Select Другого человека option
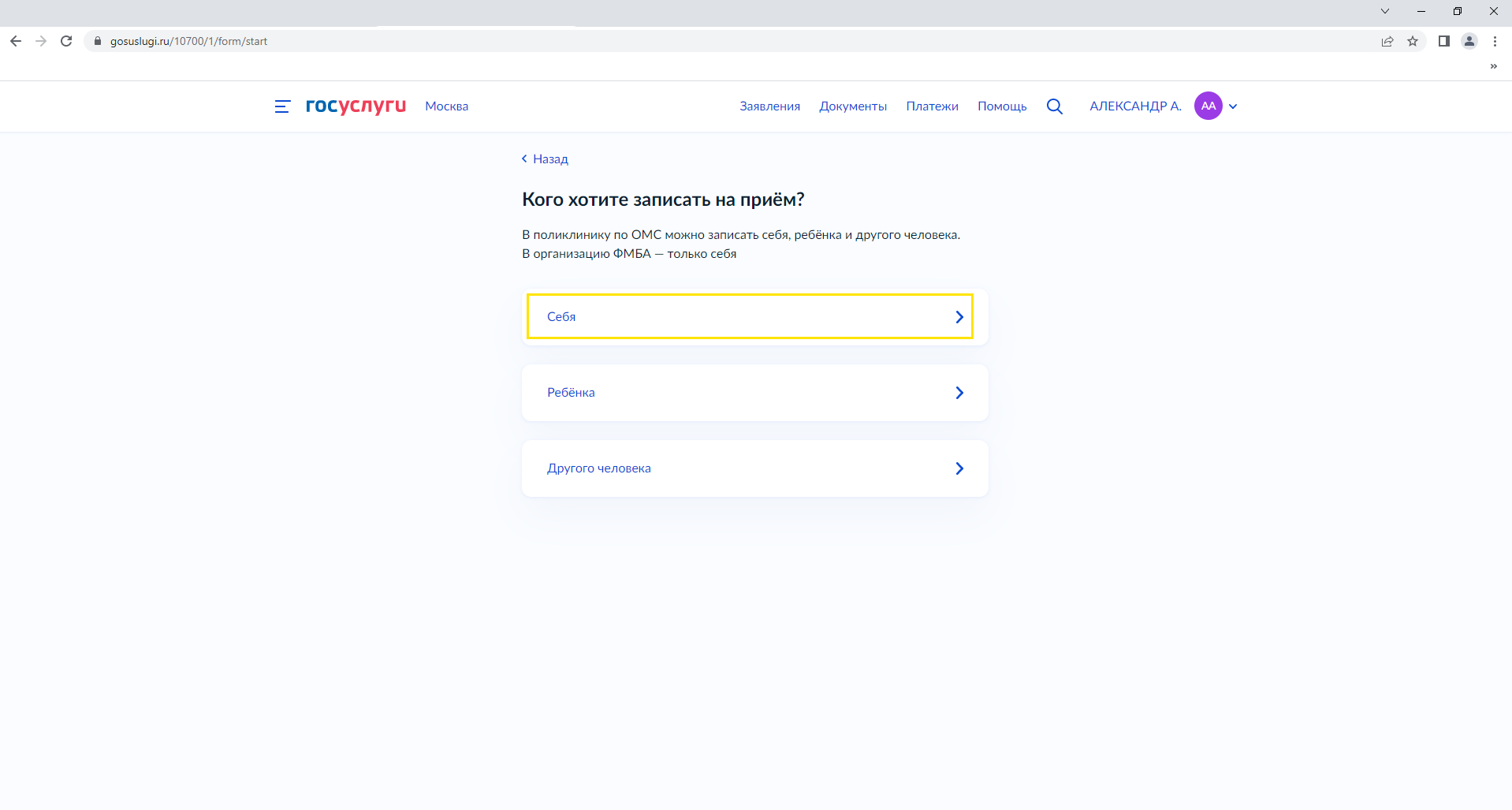This screenshot has width=1512, height=810. [x=754, y=468]
